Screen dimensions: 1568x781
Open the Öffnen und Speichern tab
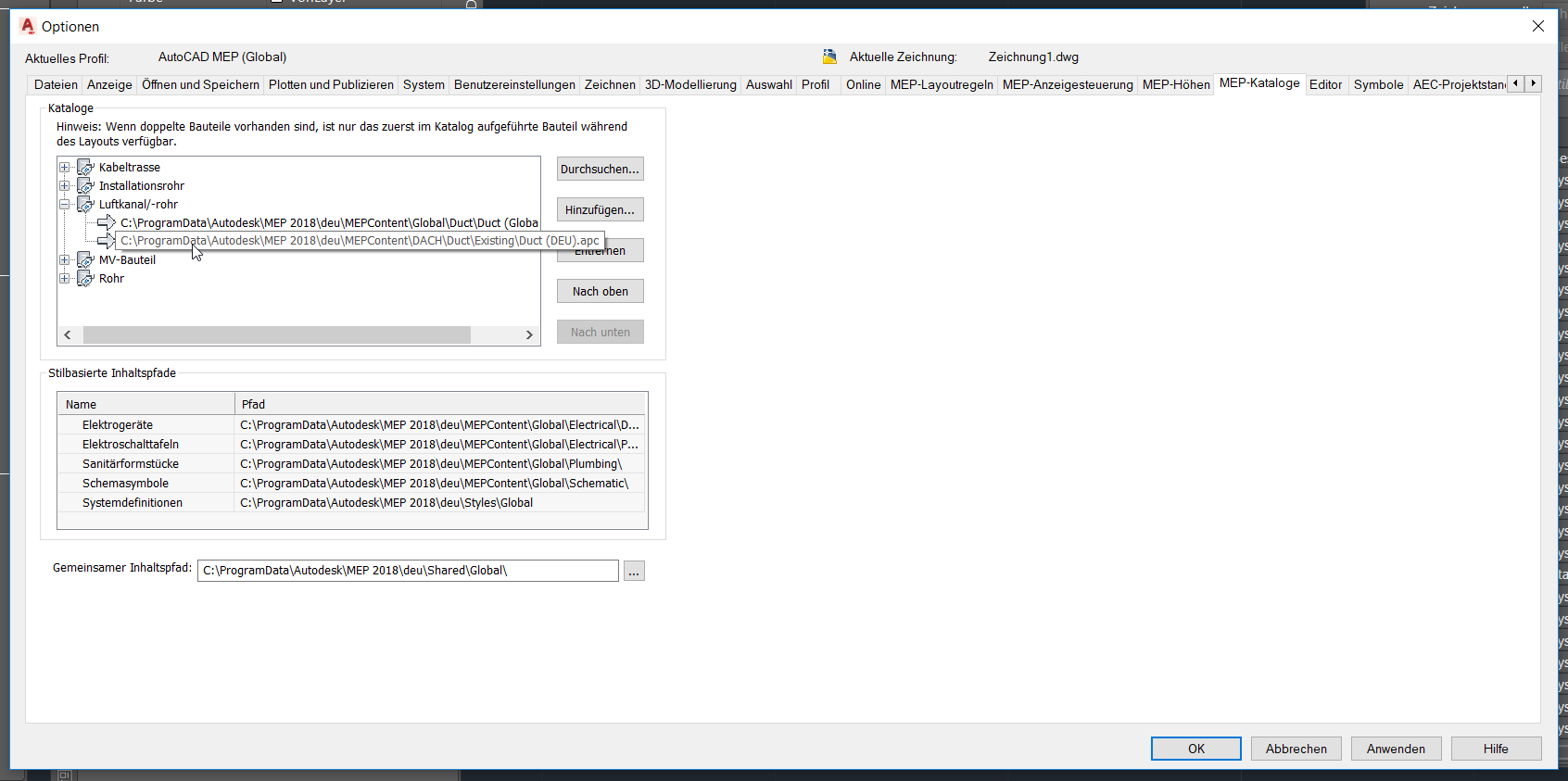[x=200, y=84]
